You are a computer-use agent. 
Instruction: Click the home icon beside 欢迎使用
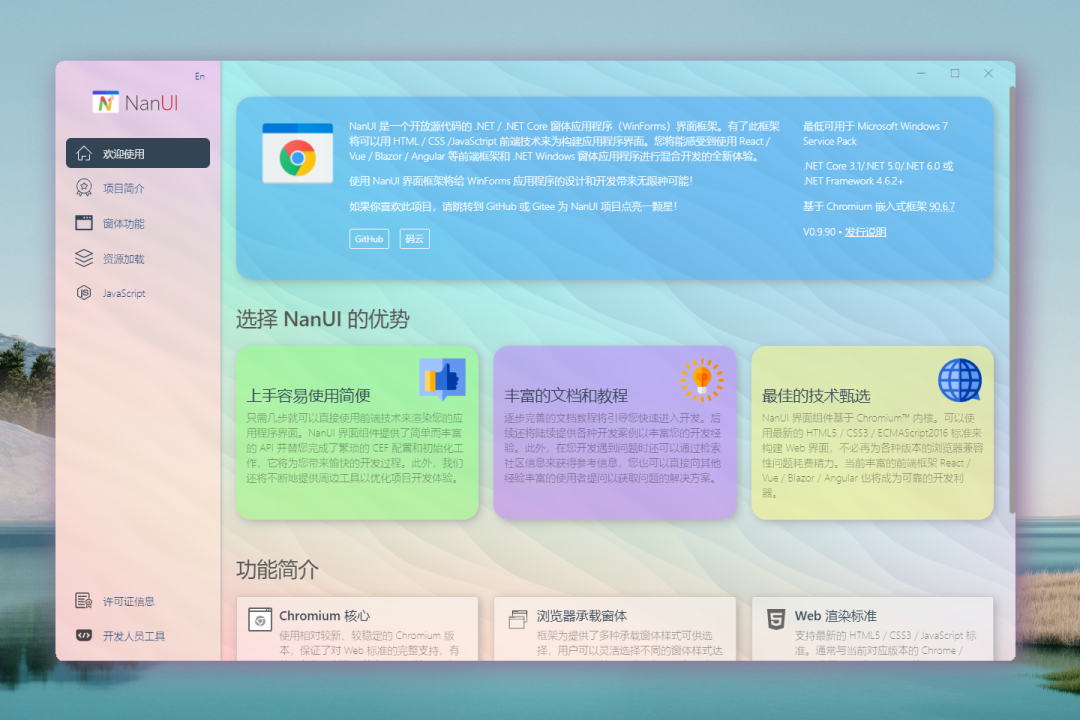(x=86, y=152)
